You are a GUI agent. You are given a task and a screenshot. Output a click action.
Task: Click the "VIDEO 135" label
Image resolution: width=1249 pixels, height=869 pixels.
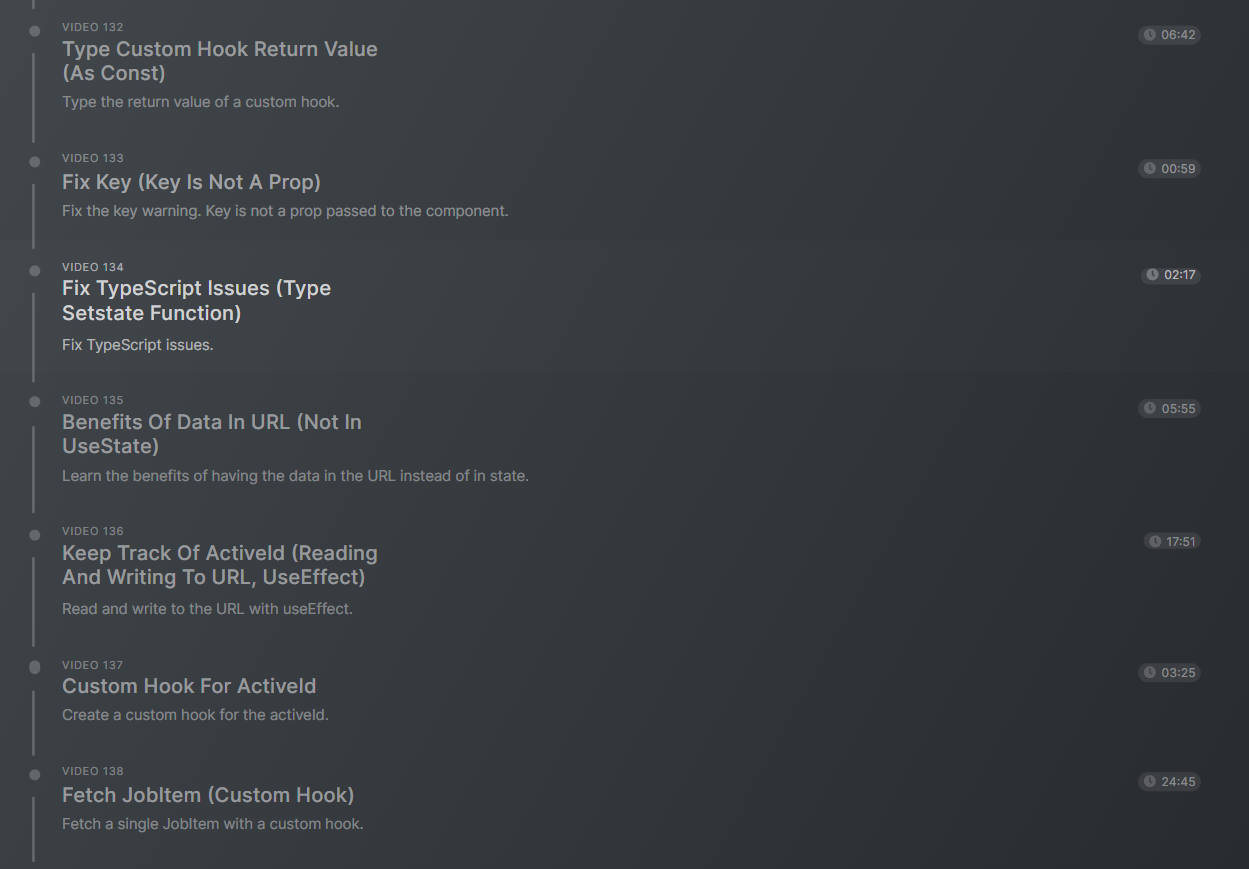pos(93,400)
